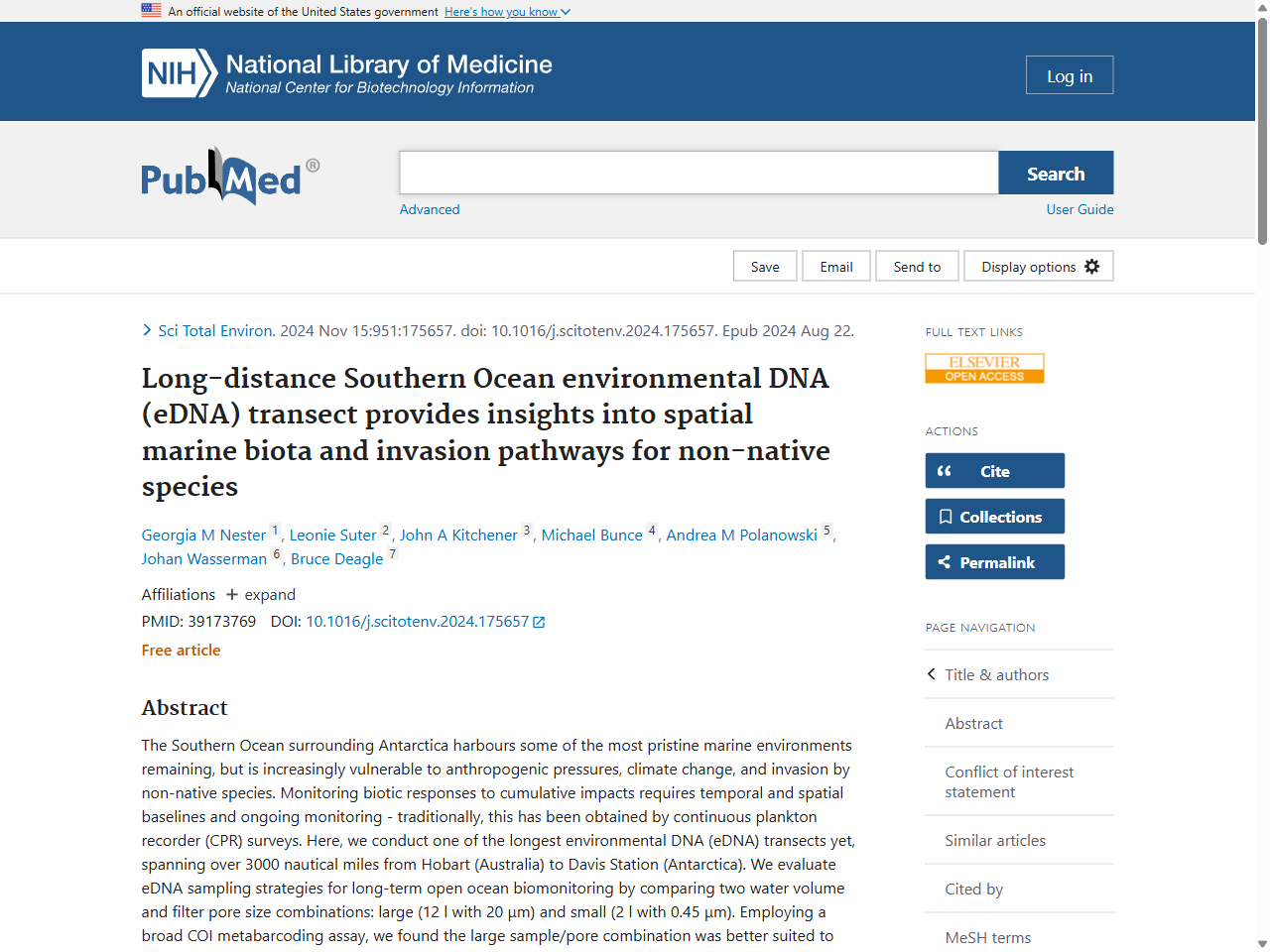The width and height of the screenshot is (1270, 952).
Task: Click the scrollbar down arrow
Action: click(x=1262, y=944)
